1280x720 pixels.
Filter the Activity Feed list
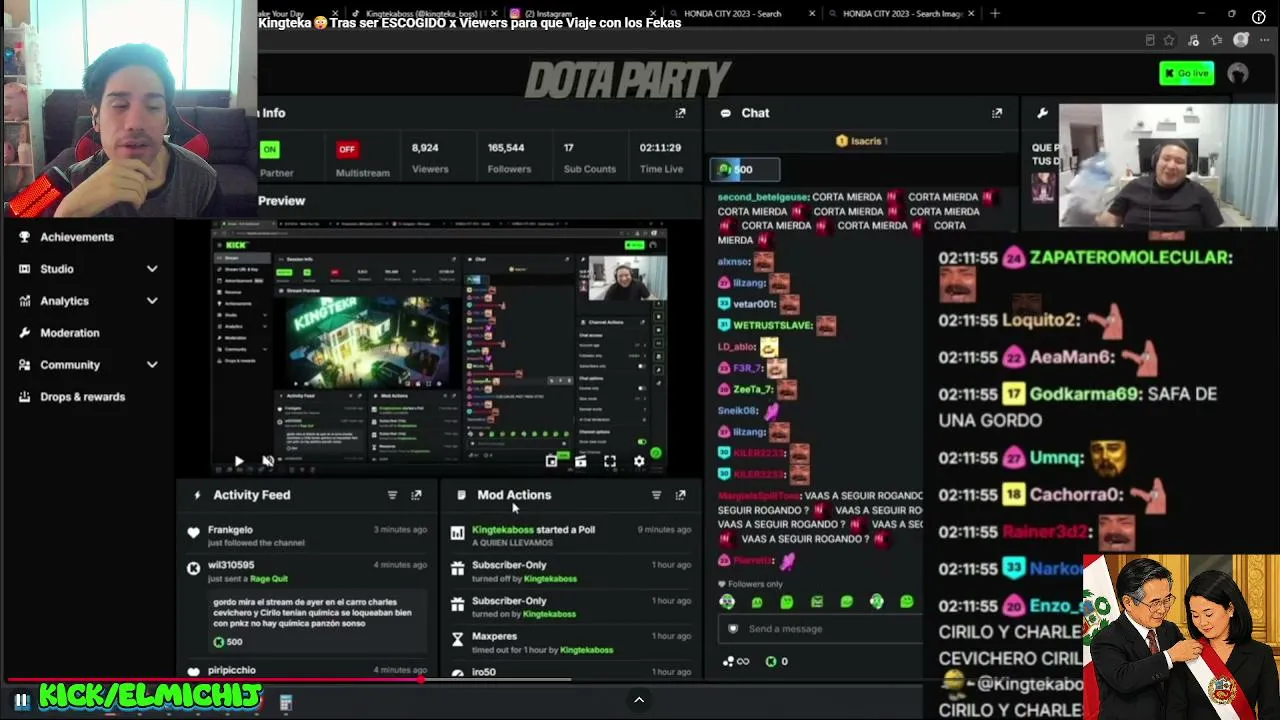392,495
